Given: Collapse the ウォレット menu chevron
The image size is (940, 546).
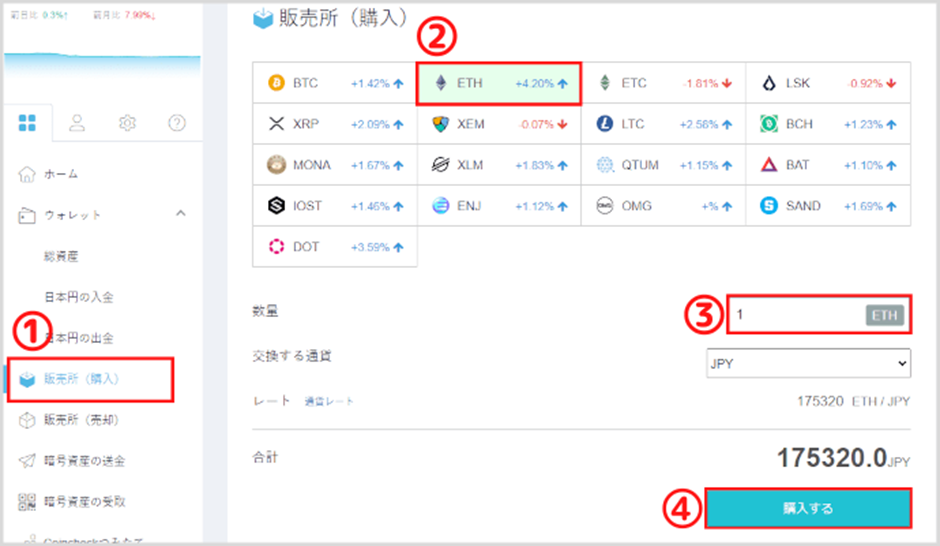Looking at the screenshot, I should click(x=181, y=213).
